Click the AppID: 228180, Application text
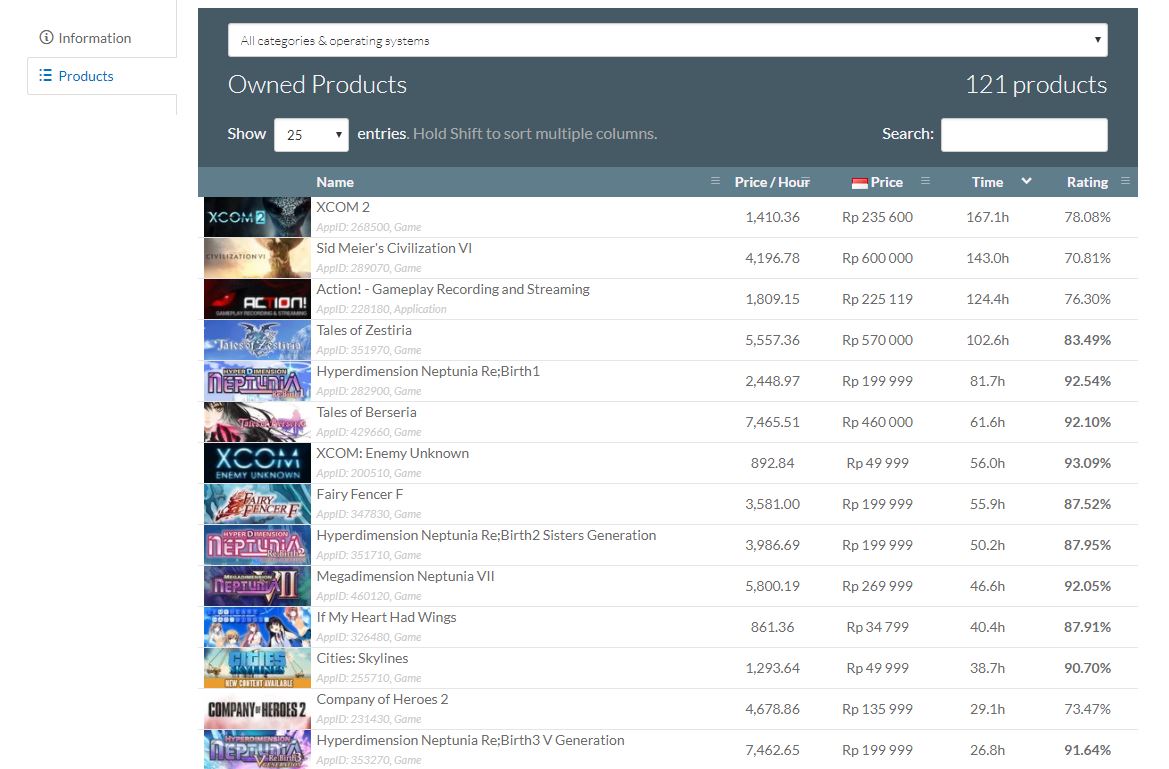 coord(381,310)
